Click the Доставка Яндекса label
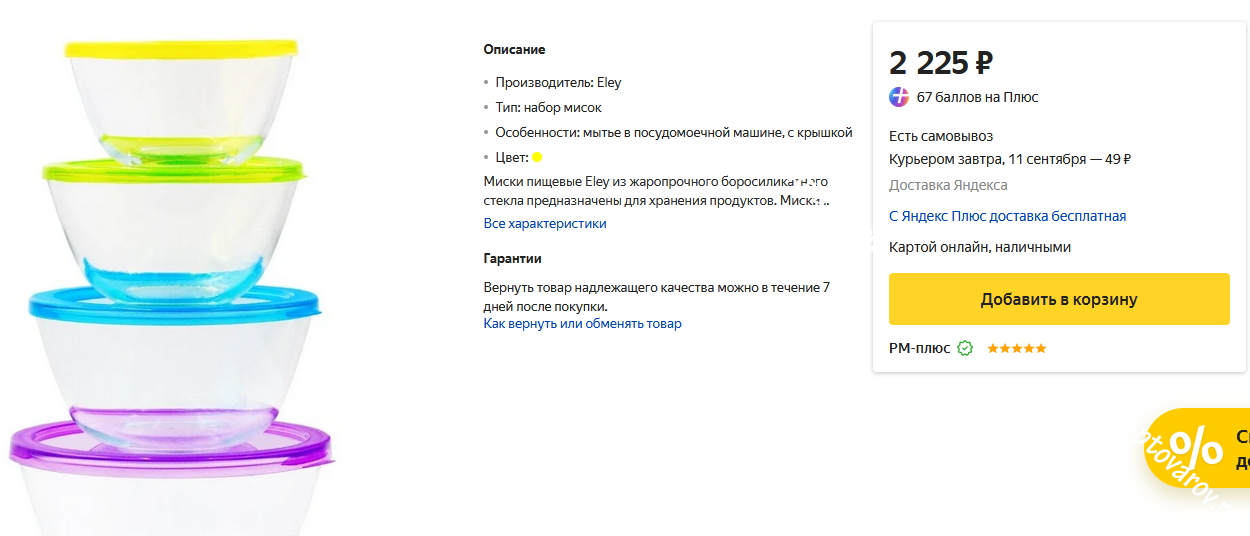 [x=948, y=185]
